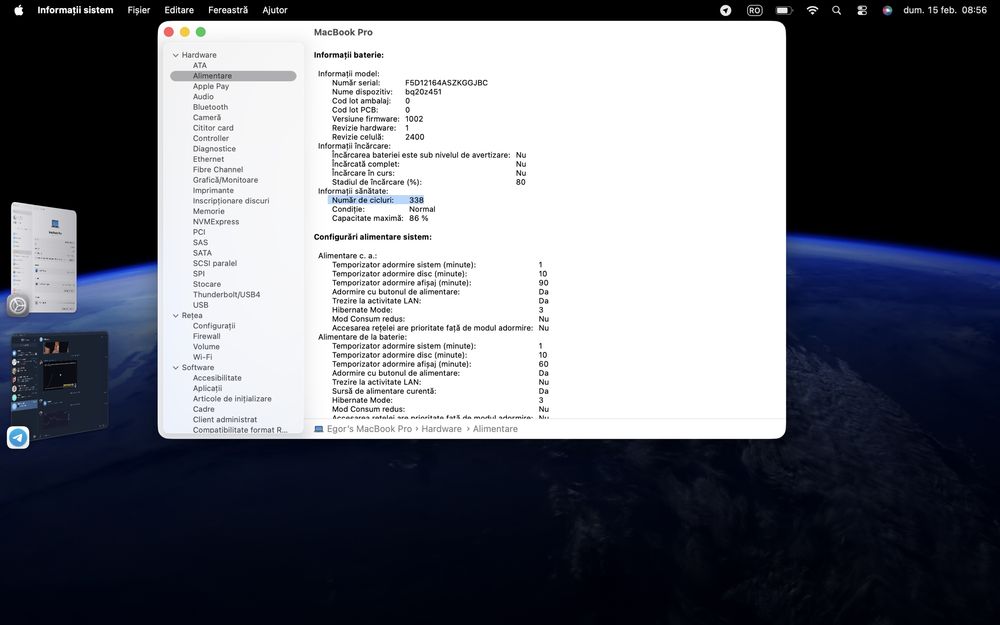Screen dimensions: 1000x625
Task: Select Memorie in the sidebar
Action: [209, 211]
